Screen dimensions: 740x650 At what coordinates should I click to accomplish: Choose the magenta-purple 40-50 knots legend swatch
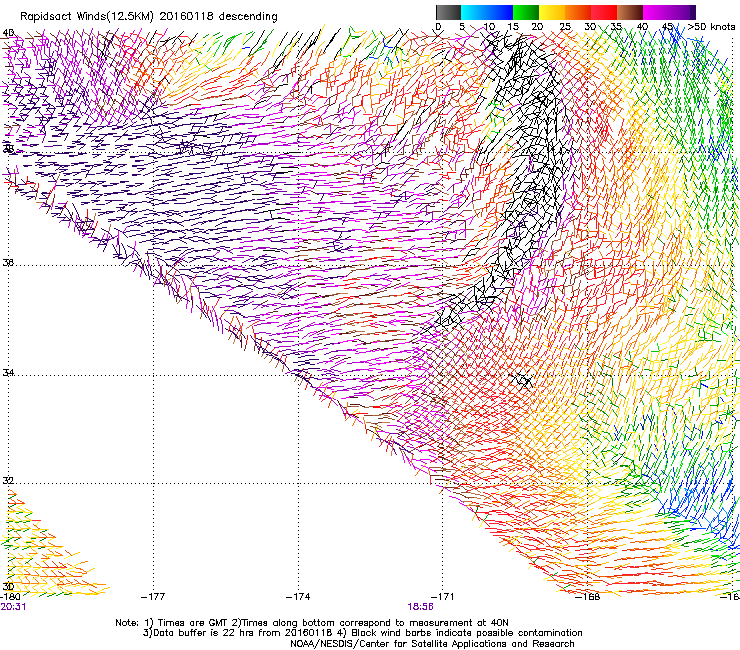pyautogui.click(x=666, y=12)
